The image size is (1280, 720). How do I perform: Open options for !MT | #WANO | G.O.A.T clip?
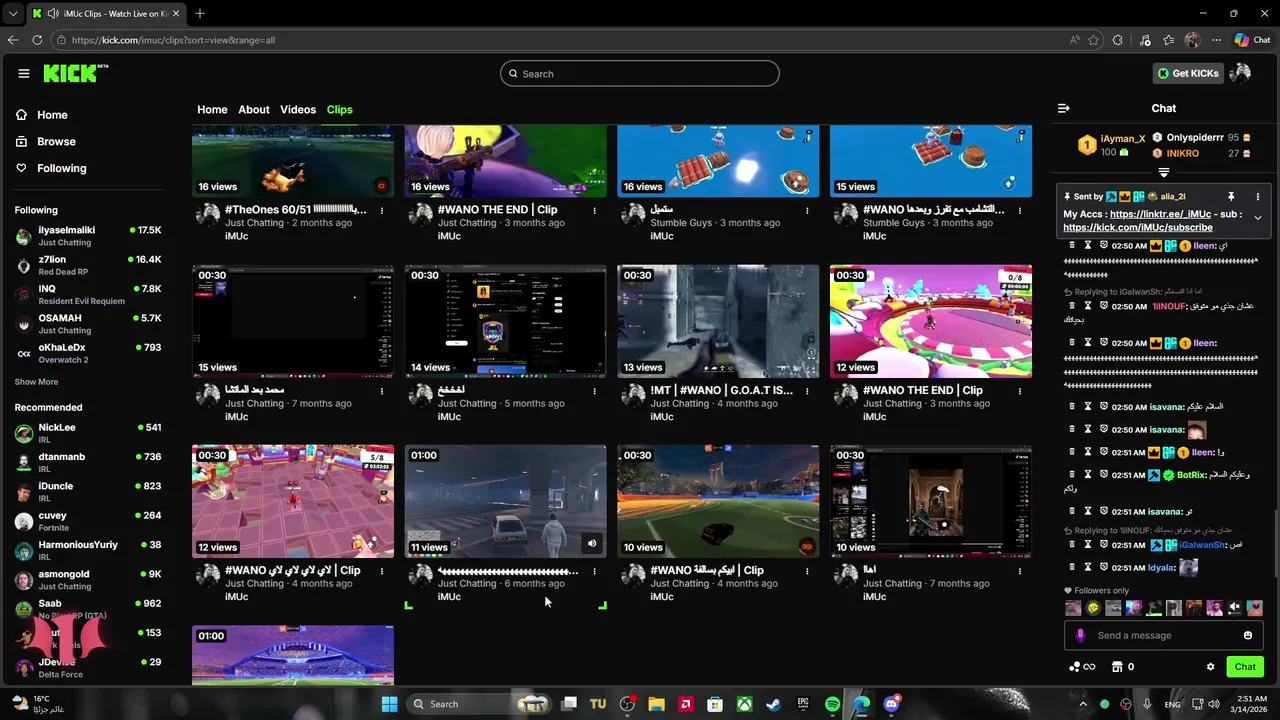coord(807,391)
